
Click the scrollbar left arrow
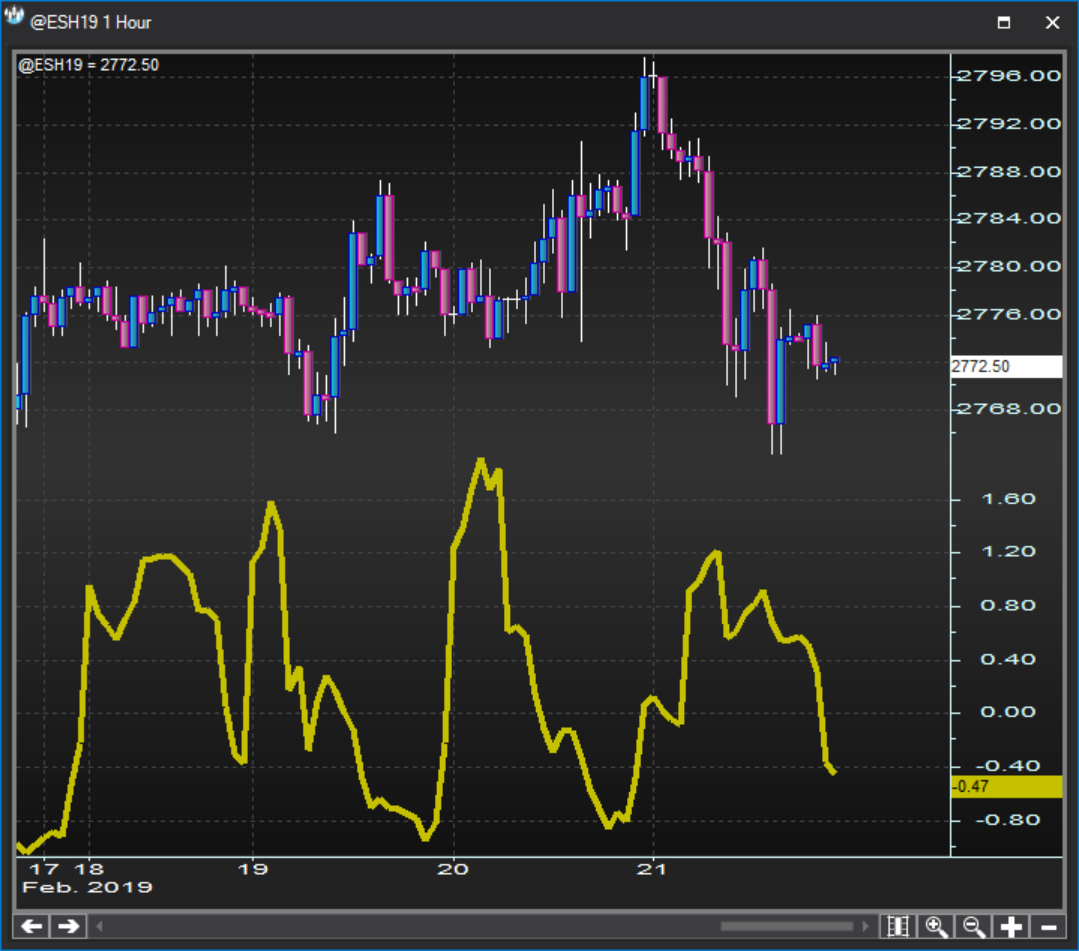(99, 926)
